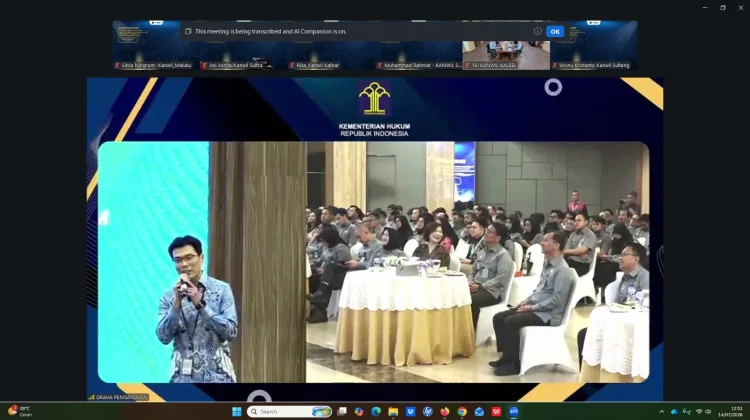This screenshot has height=420, width=750.
Task: Restore down the Zoom window
Action: point(723,8)
